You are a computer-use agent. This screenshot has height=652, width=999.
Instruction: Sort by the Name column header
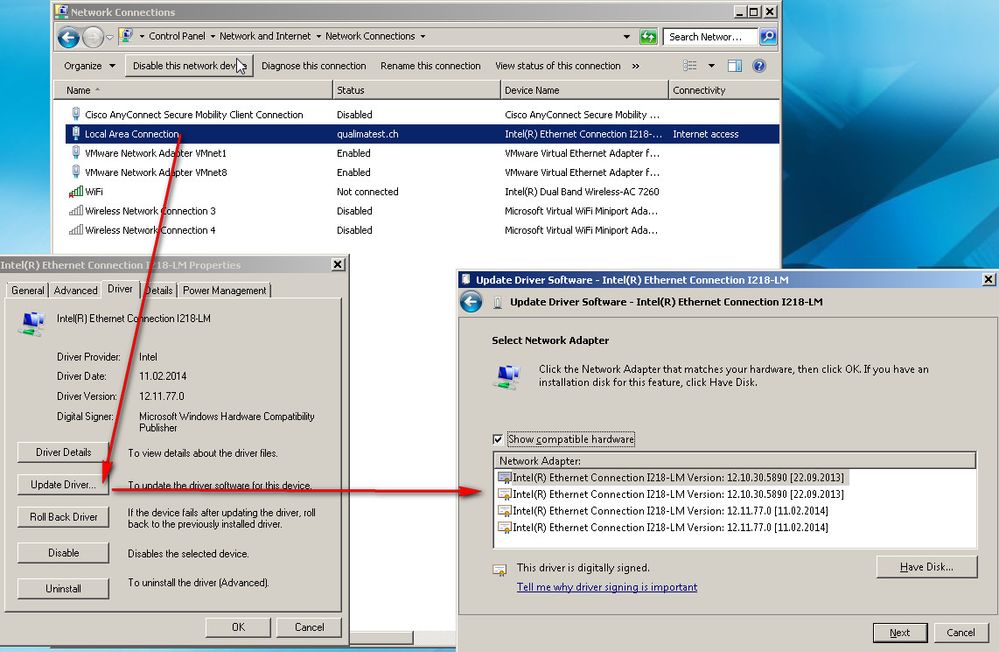[193, 90]
